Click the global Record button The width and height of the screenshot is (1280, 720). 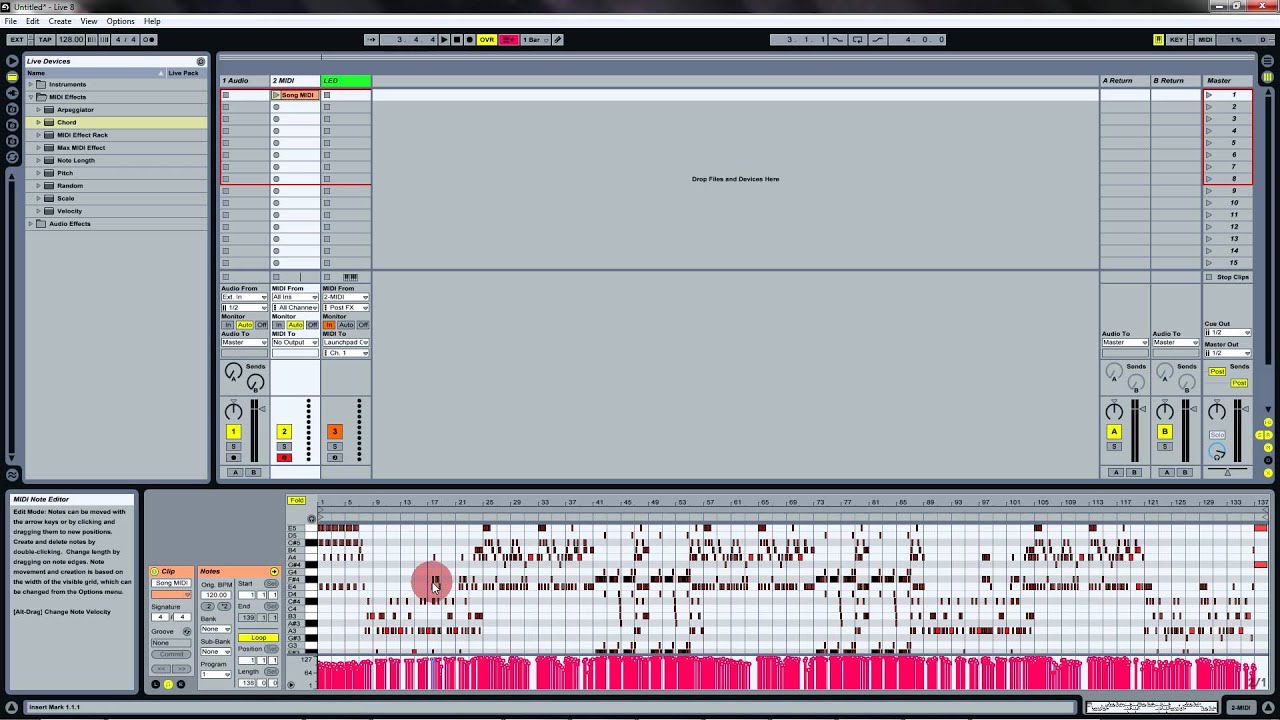pos(468,39)
